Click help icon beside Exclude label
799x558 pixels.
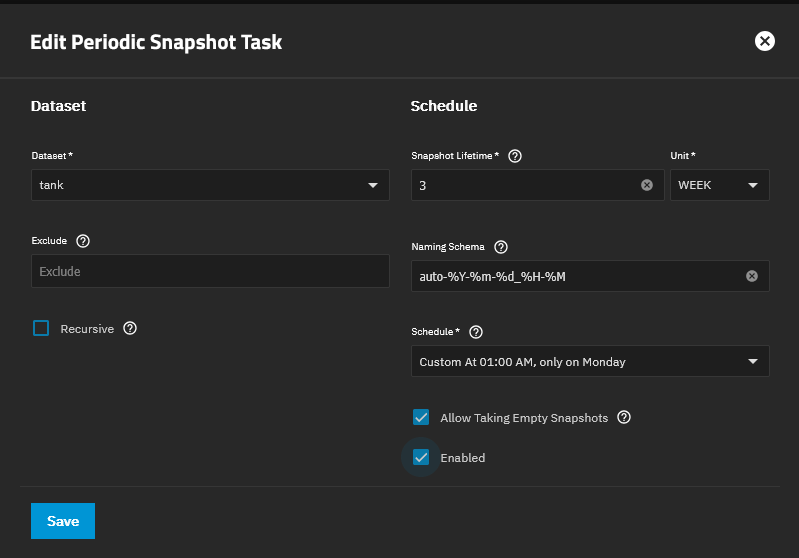(83, 241)
